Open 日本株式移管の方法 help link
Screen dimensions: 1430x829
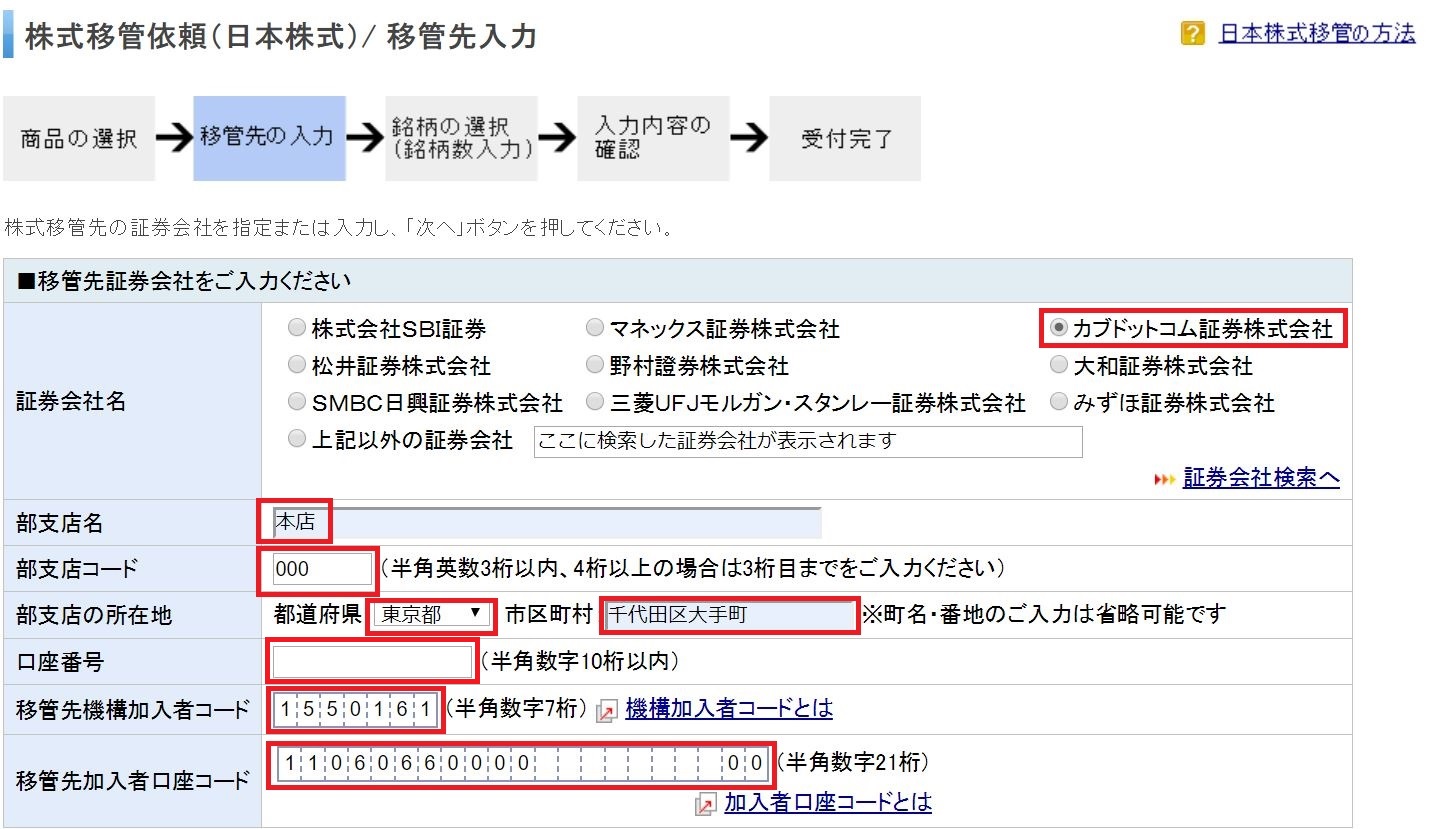[x=1317, y=33]
